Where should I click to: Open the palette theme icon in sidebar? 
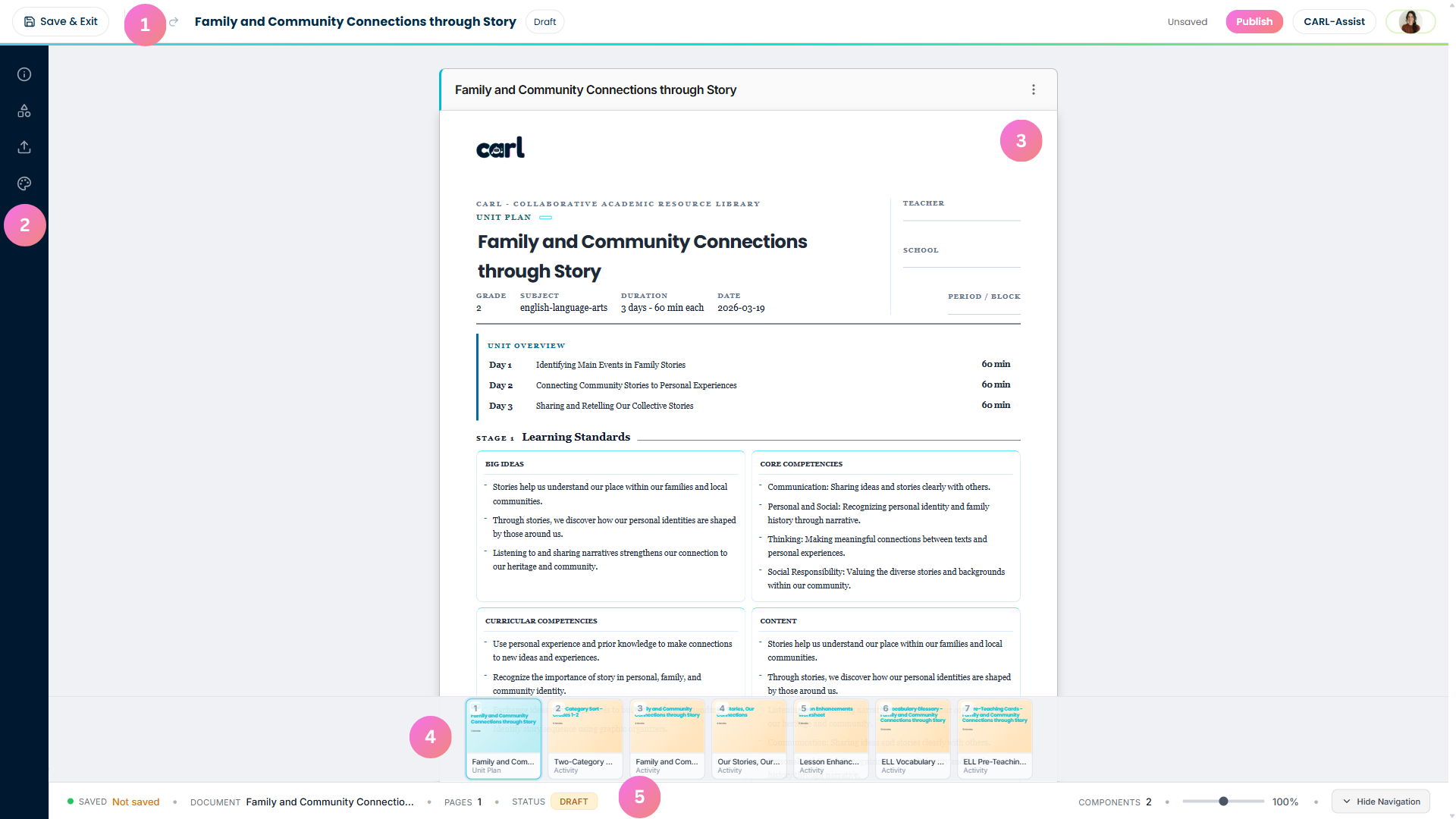click(x=24, y=184)
